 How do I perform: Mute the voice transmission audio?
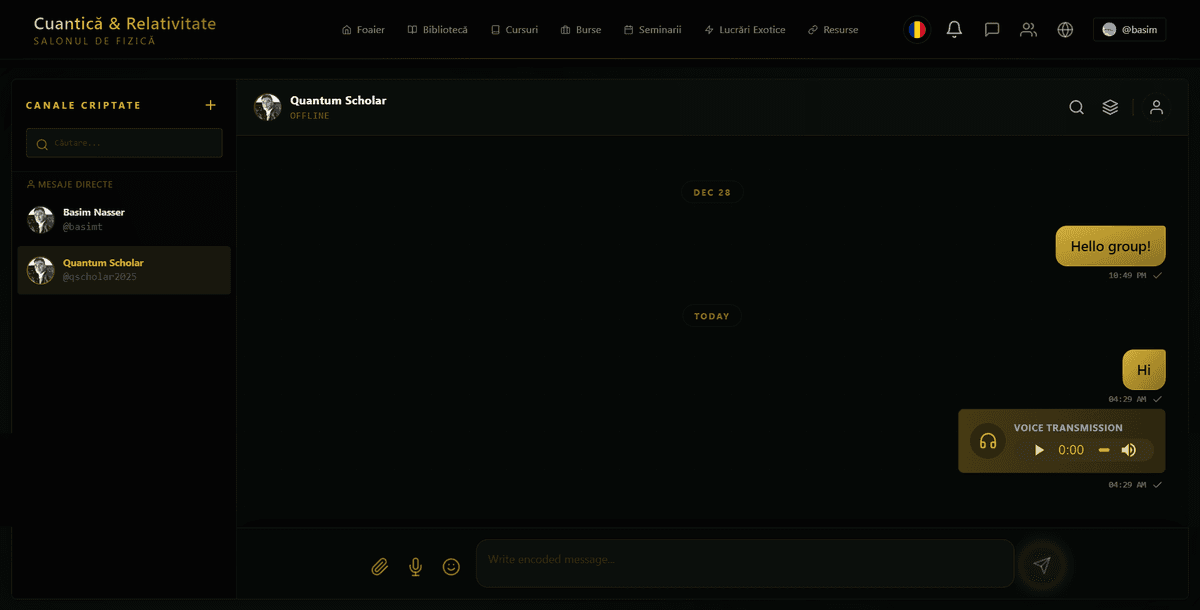1129,450
